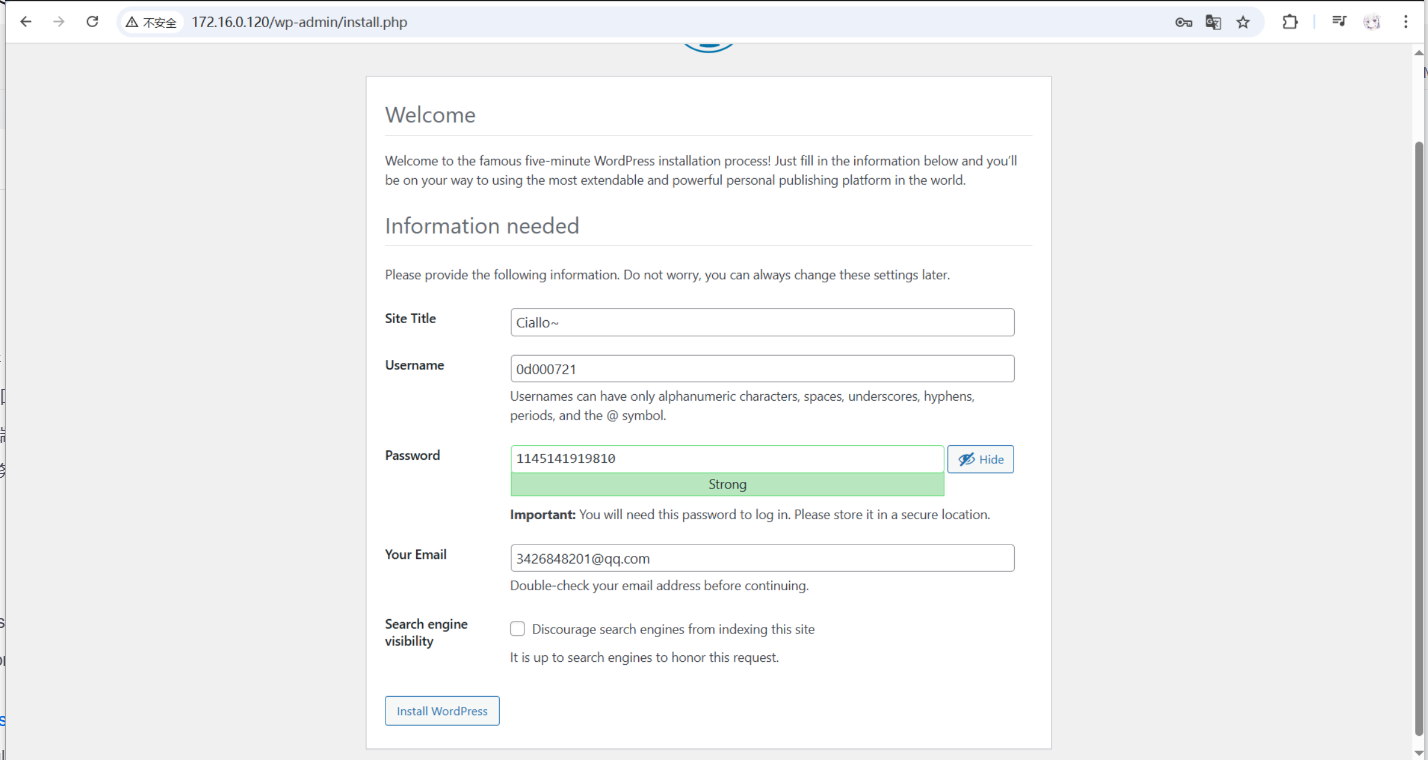Edit the Password field
Image resolution: width=1428 pixels, height=760 pixels.
click(727, 459)
